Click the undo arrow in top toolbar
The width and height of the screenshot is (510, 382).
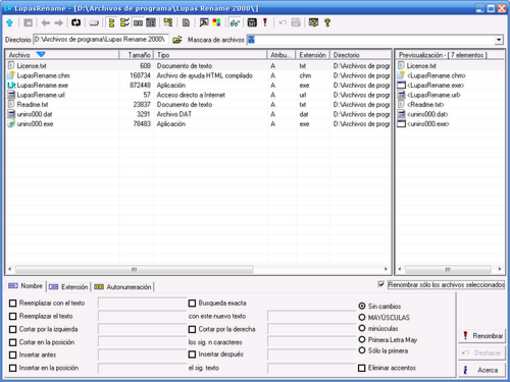283,23
